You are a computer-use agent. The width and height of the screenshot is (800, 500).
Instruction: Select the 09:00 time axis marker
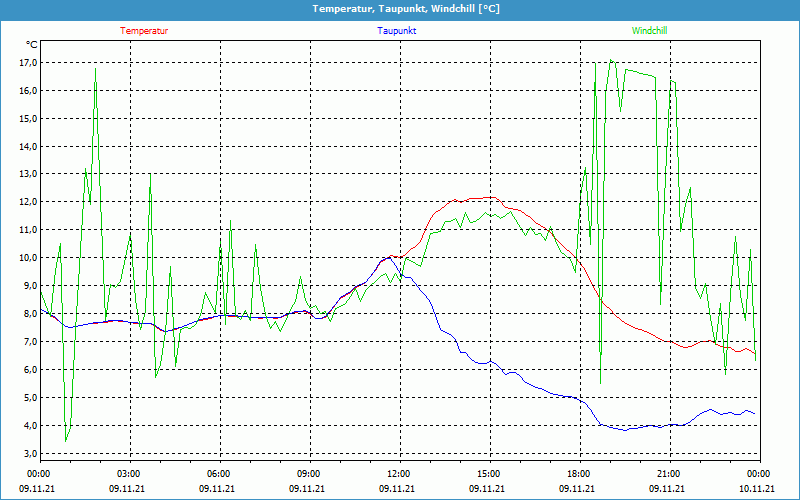[x=309, y=473]
